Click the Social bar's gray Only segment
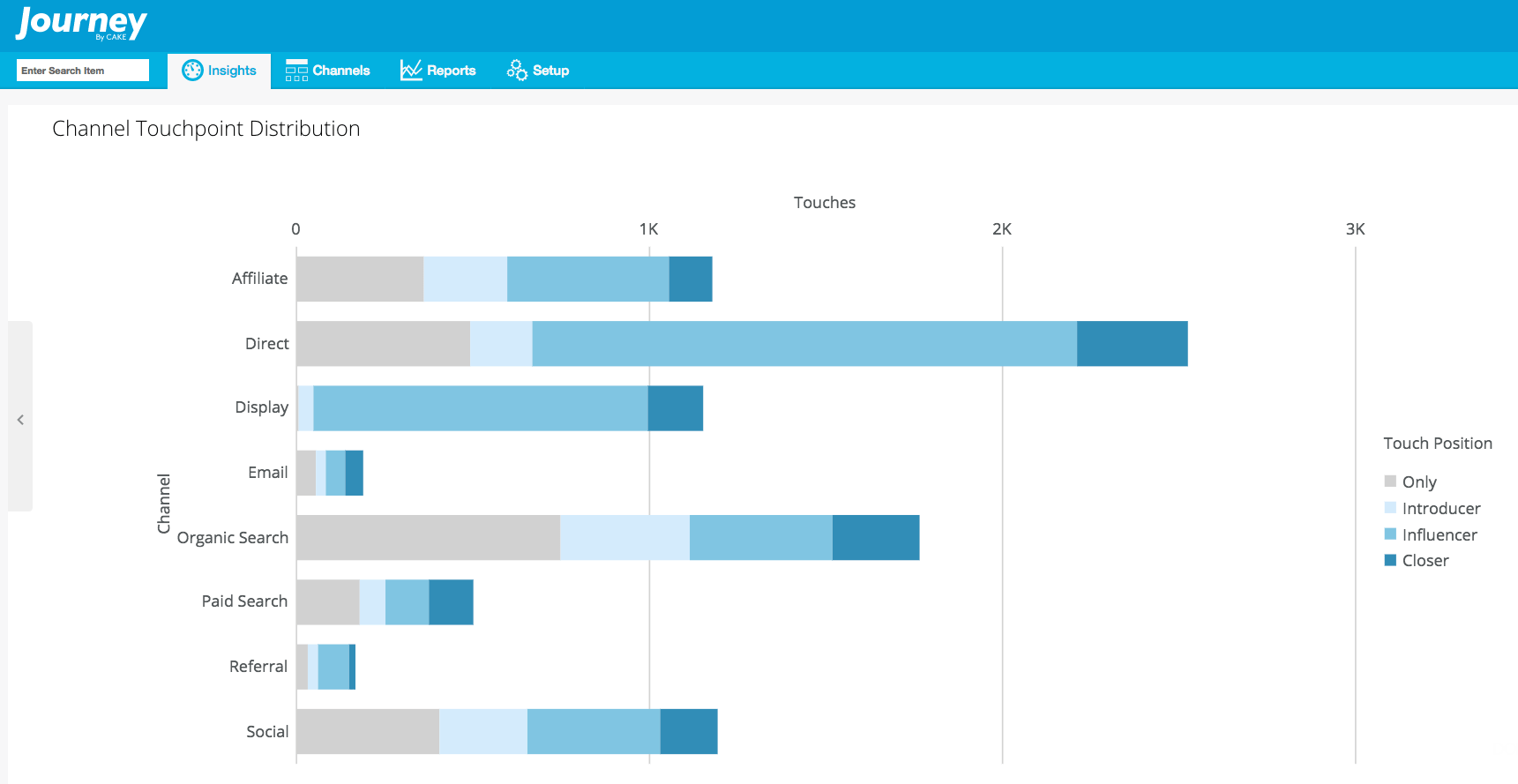The width and height of the screenshot is (1518, 784). coord(368,732)
